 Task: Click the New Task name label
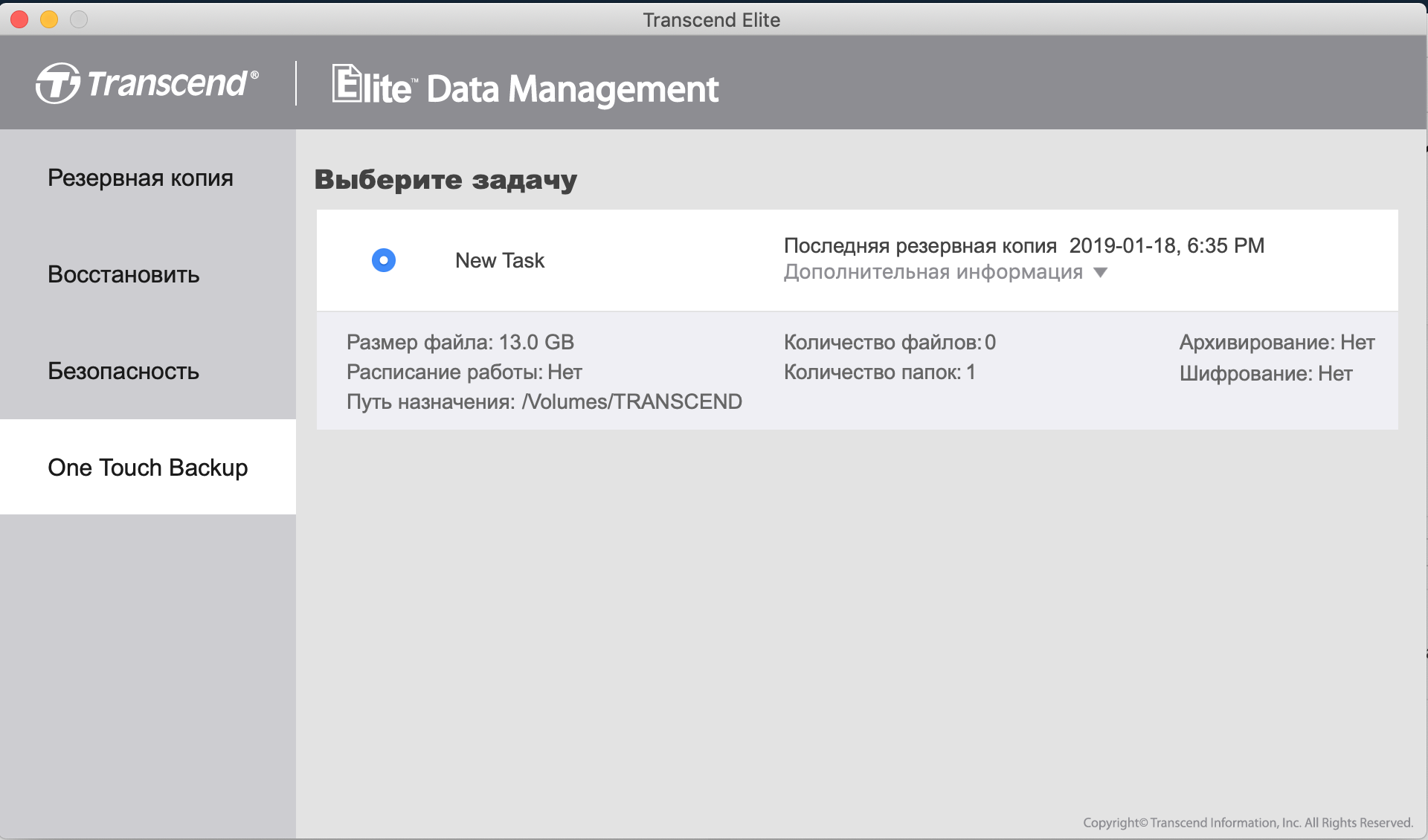coord(500,260)
